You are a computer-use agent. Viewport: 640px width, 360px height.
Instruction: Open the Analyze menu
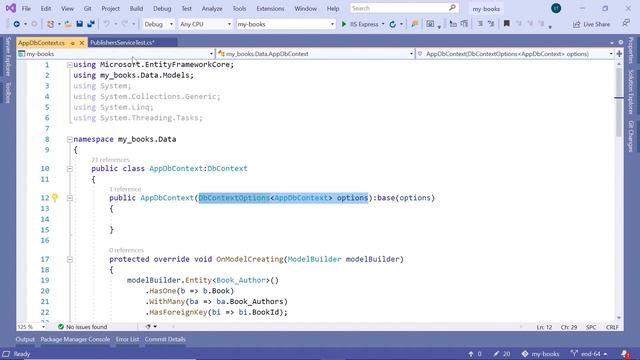[x=212, y=8]
